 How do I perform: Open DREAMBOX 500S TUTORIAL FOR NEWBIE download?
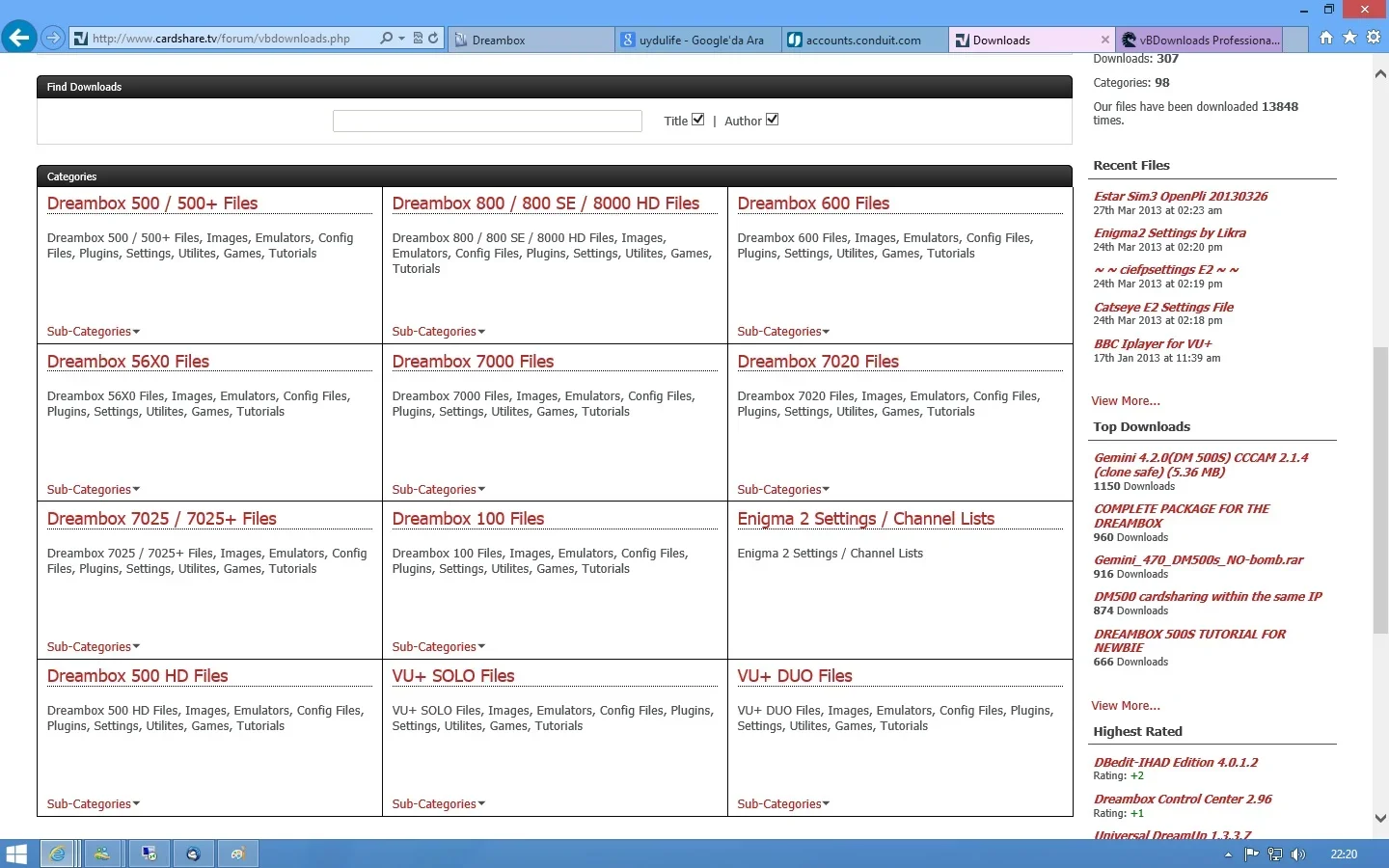[x=1189, y=641]
